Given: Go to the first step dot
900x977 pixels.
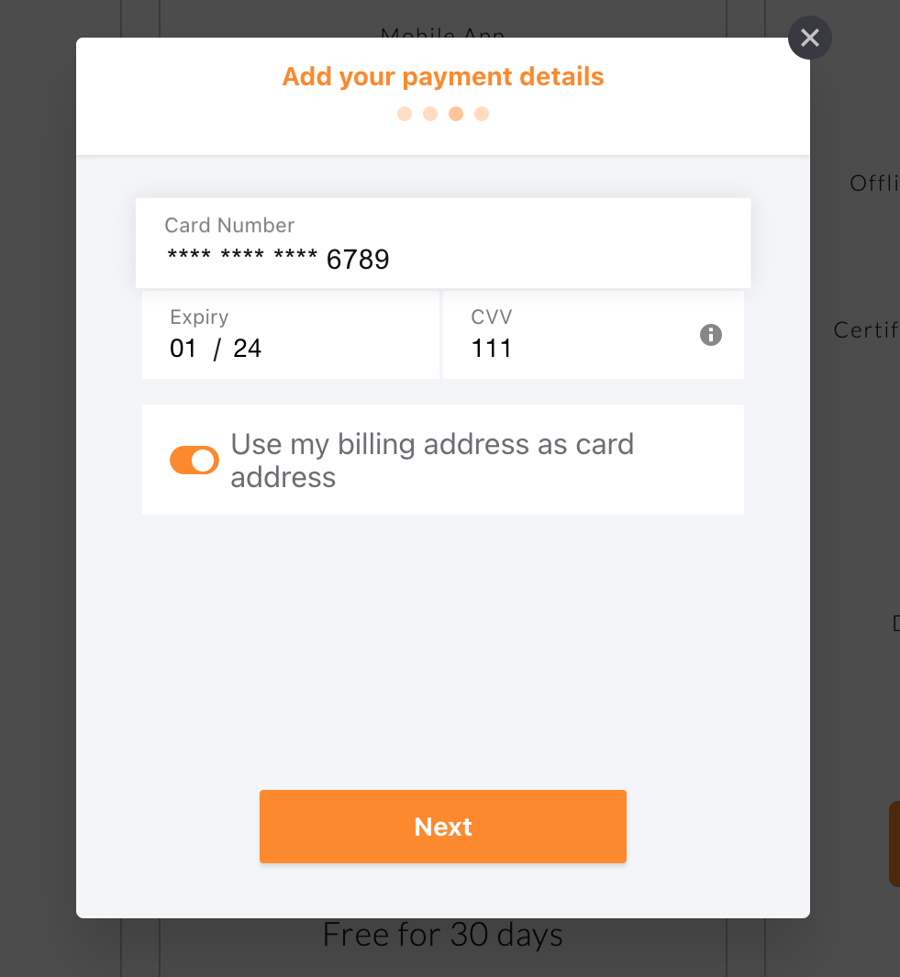Looking at the screenshot, I should [405, 114].
